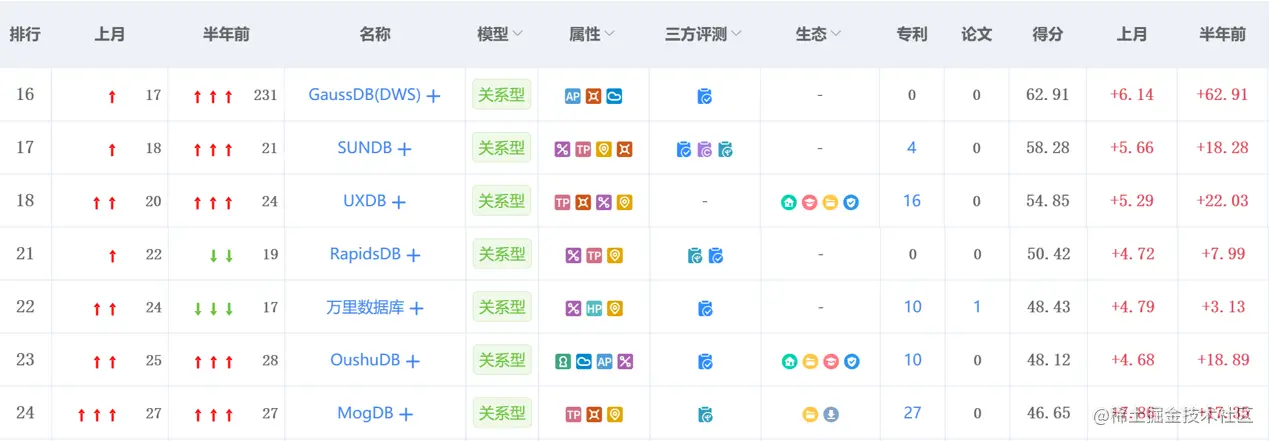This screenshot has height=441, width=1269.
Task: Click the 论文 column header
Action: (x=977, y=34)
